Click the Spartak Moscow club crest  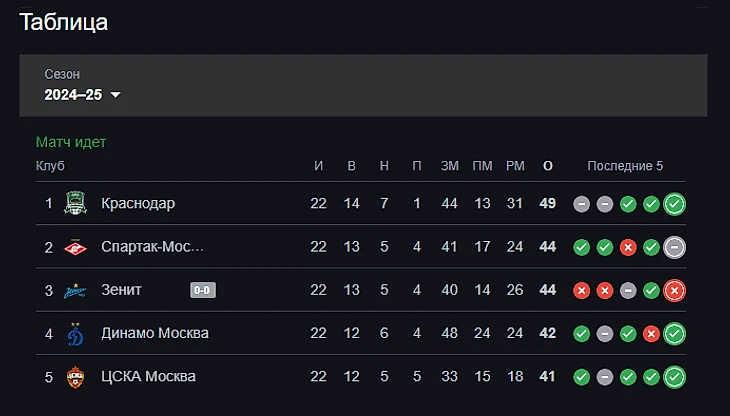pyautogui.click(x=76, y=247)
